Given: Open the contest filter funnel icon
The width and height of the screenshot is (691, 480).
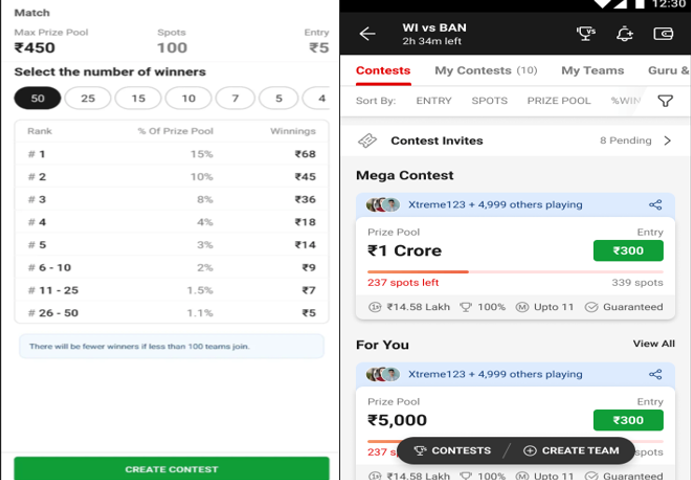Looking at the screenshot, I should point(665,101).
